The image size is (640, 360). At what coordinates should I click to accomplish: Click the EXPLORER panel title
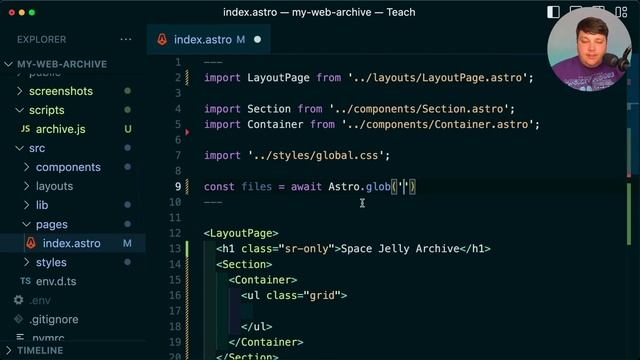[x=41, y=39]
